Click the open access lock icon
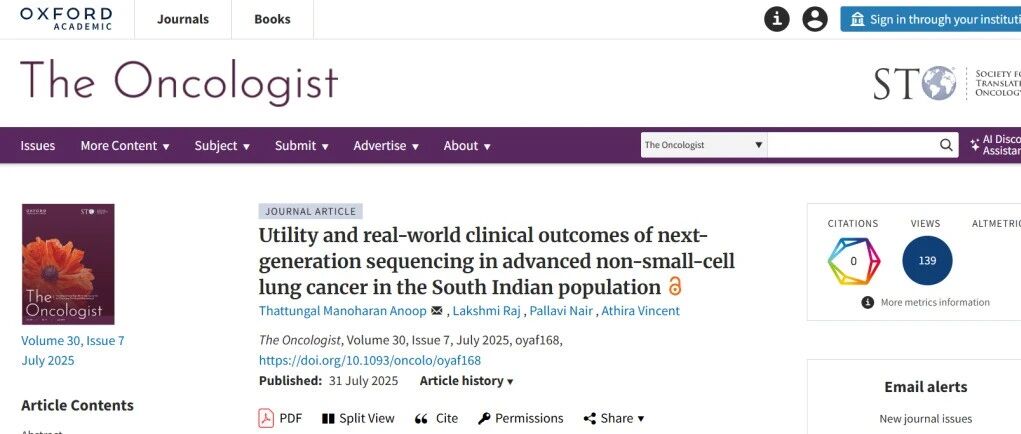This screenshot has width=1021, height=434. [x=675, y=286]
